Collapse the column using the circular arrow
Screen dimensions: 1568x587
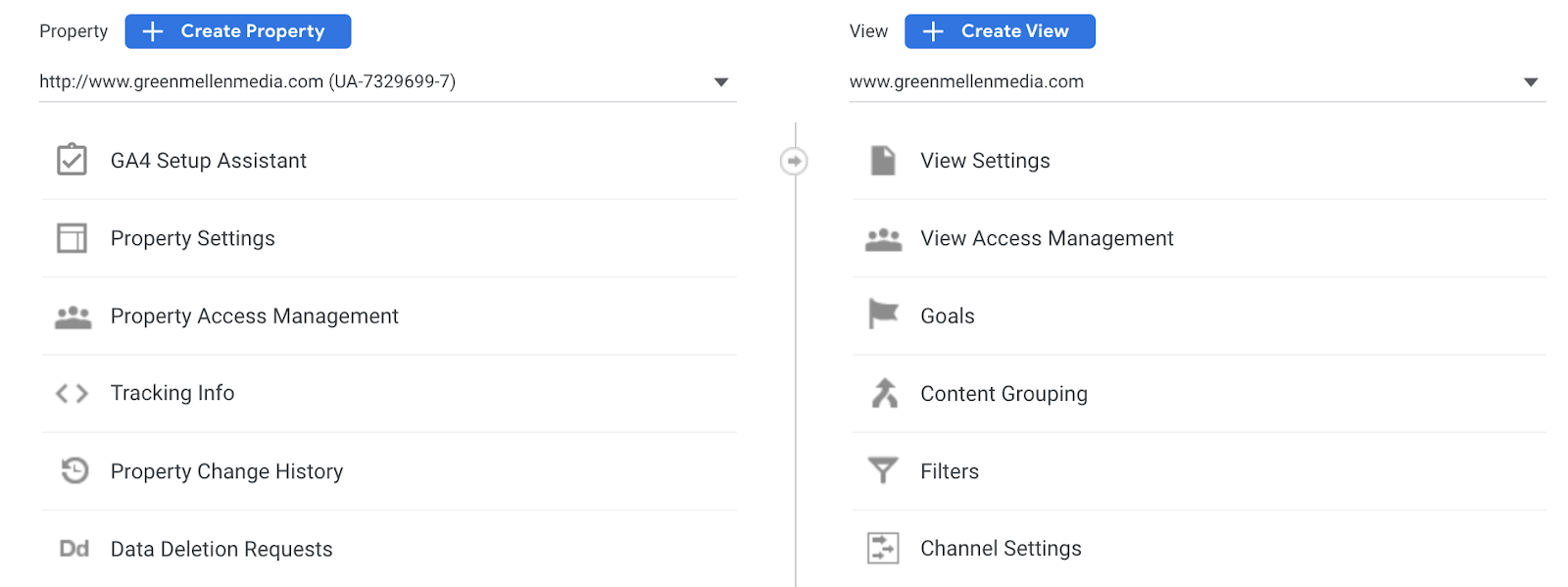pos(794,161)
